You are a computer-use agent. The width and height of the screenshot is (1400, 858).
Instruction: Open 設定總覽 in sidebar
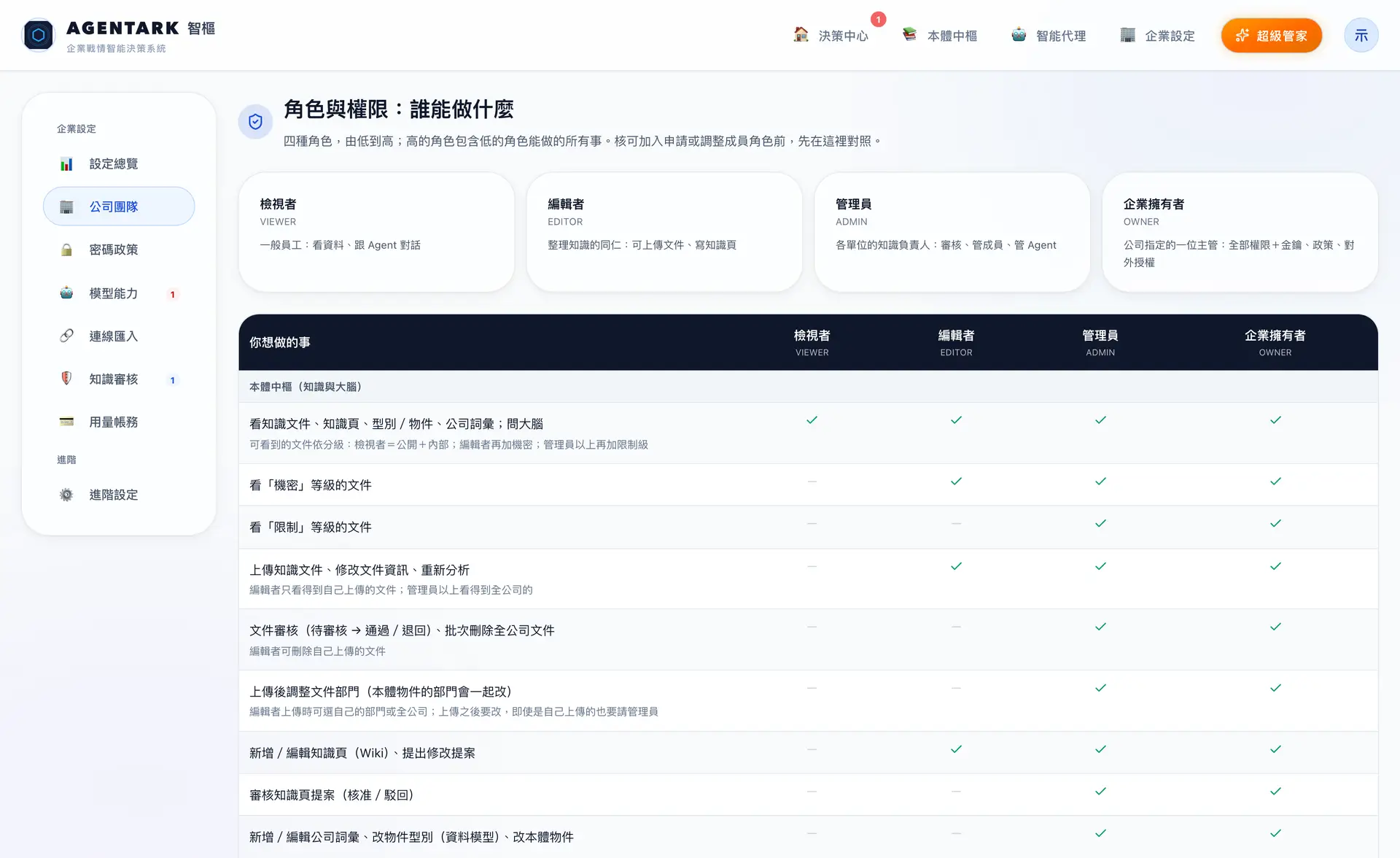click(119, 164)
